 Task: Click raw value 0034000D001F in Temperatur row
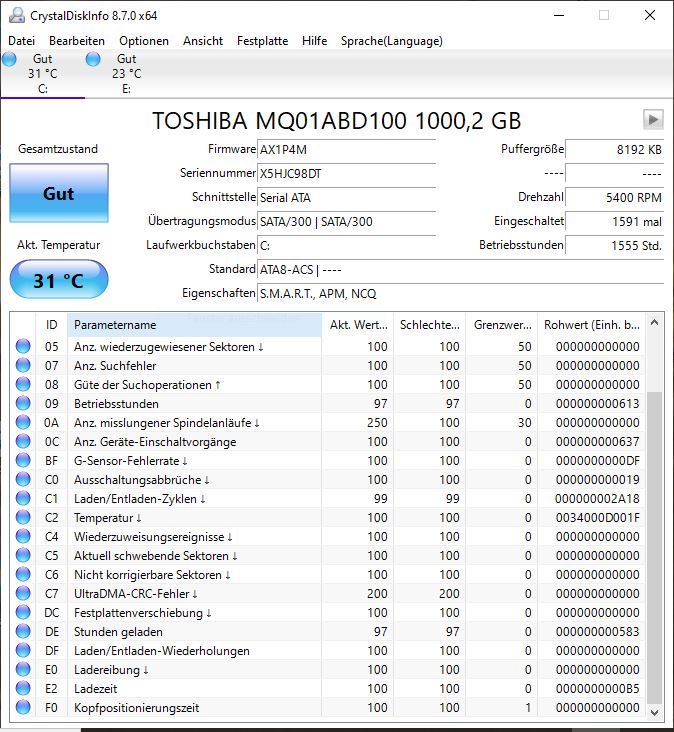[x=597, y=518]
